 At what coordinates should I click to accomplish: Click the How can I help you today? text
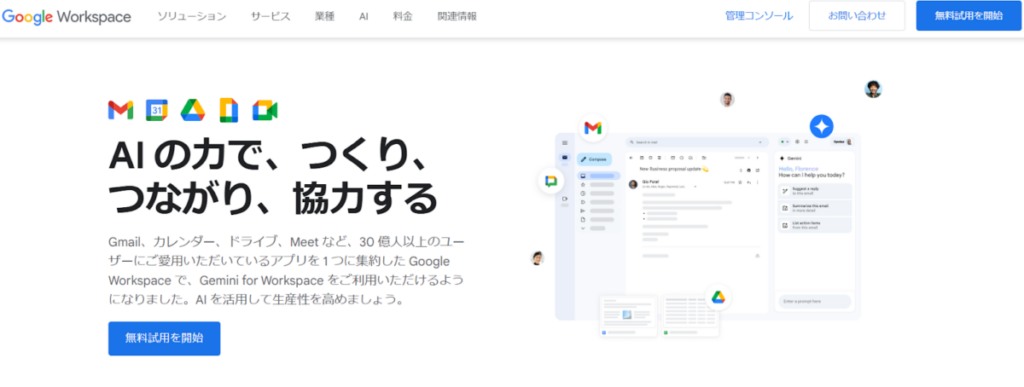[x=811, y=175]
